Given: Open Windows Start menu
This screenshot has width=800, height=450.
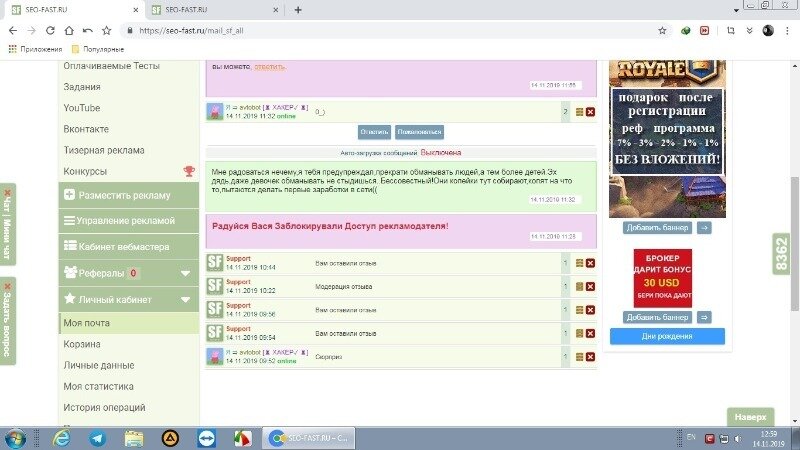Looking at the screenshot, I should point(15,439).
